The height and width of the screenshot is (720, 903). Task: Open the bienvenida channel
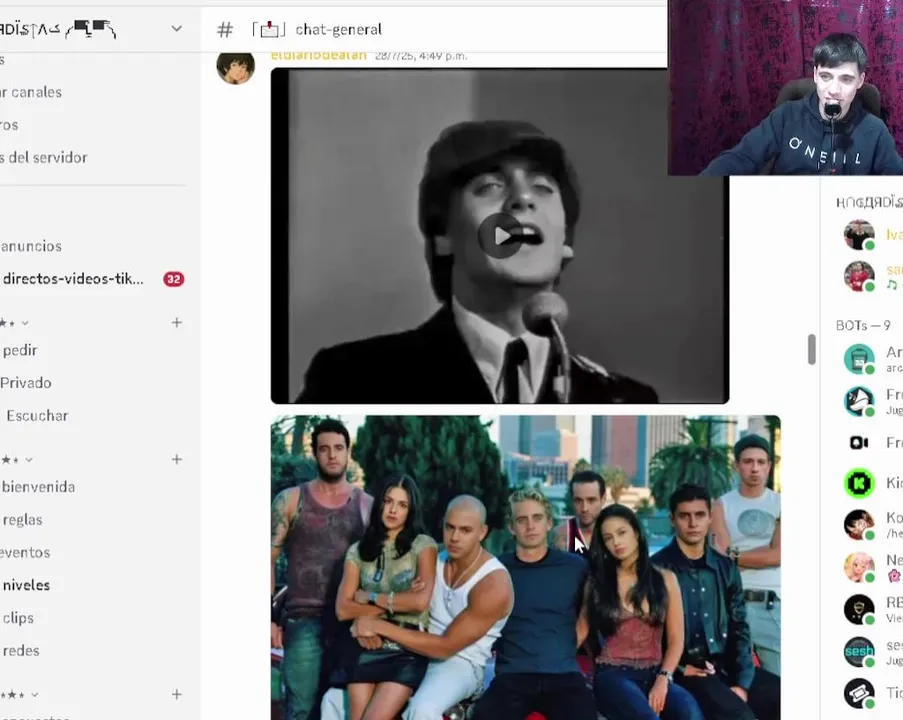click(38, 487)
